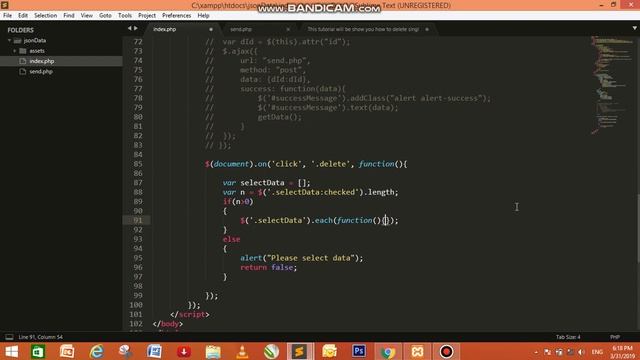
Task: Open the yellow folder app icon
Action: click(x=329, y=351)
